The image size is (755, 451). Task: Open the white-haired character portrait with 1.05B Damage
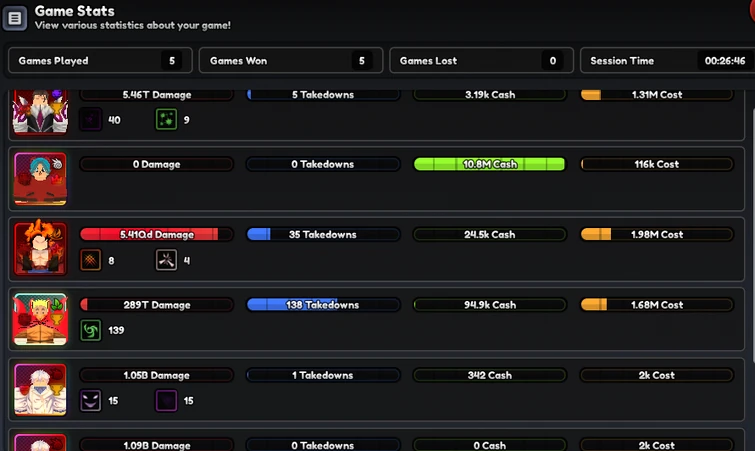point(40,389)
